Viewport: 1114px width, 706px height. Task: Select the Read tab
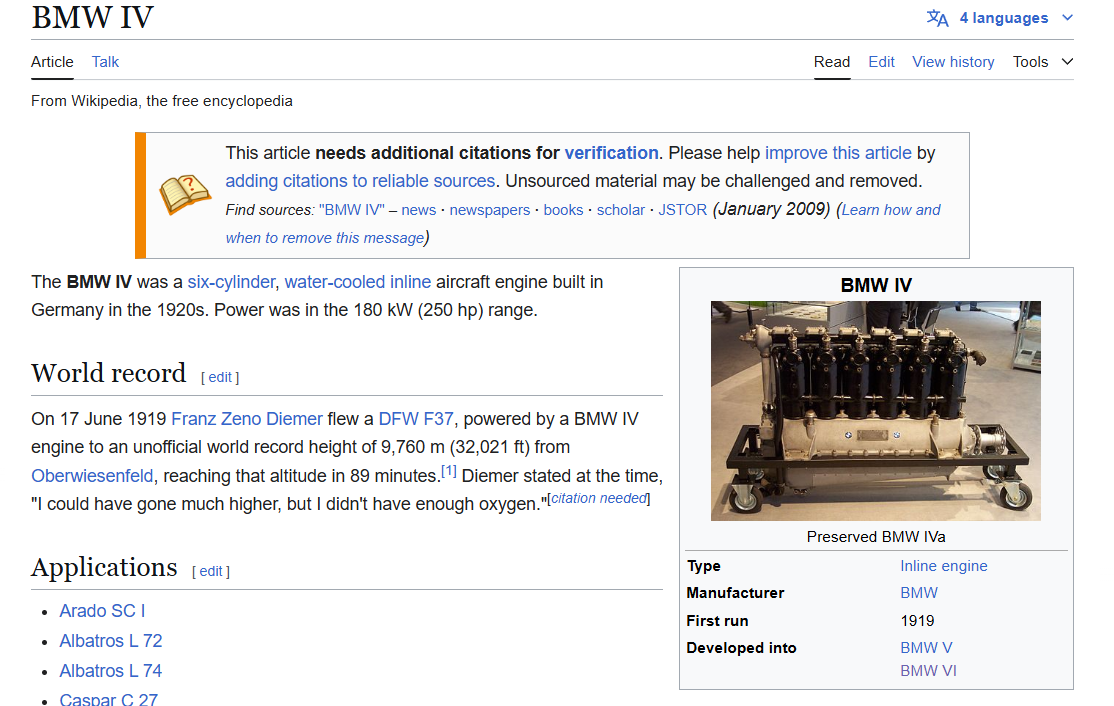(832, 62)
